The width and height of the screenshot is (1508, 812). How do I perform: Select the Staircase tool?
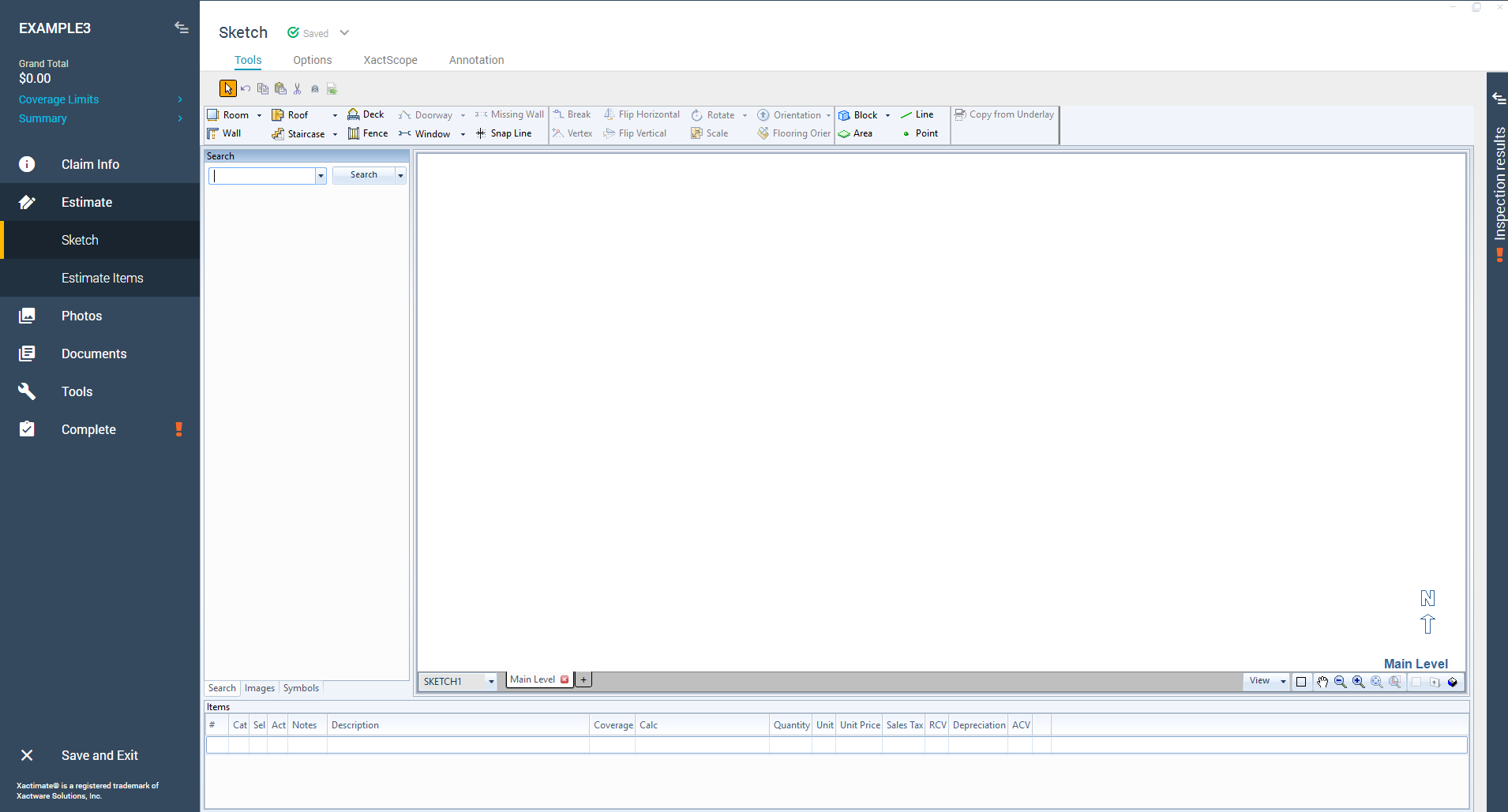pos(298,133)
